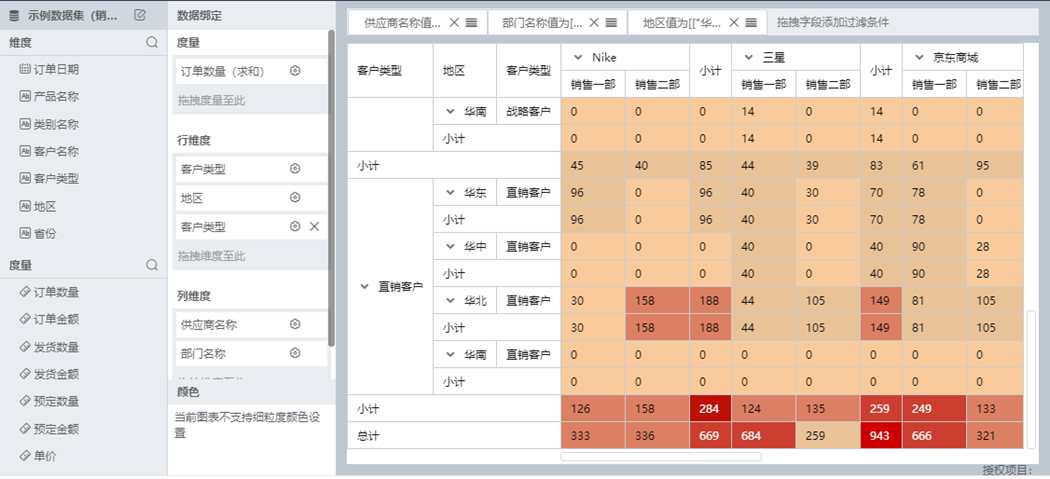The height and width of the screenshot is (479, 1050).
Task: Click the 数据绑定 panel title
Action: click(x=199, y=15)
